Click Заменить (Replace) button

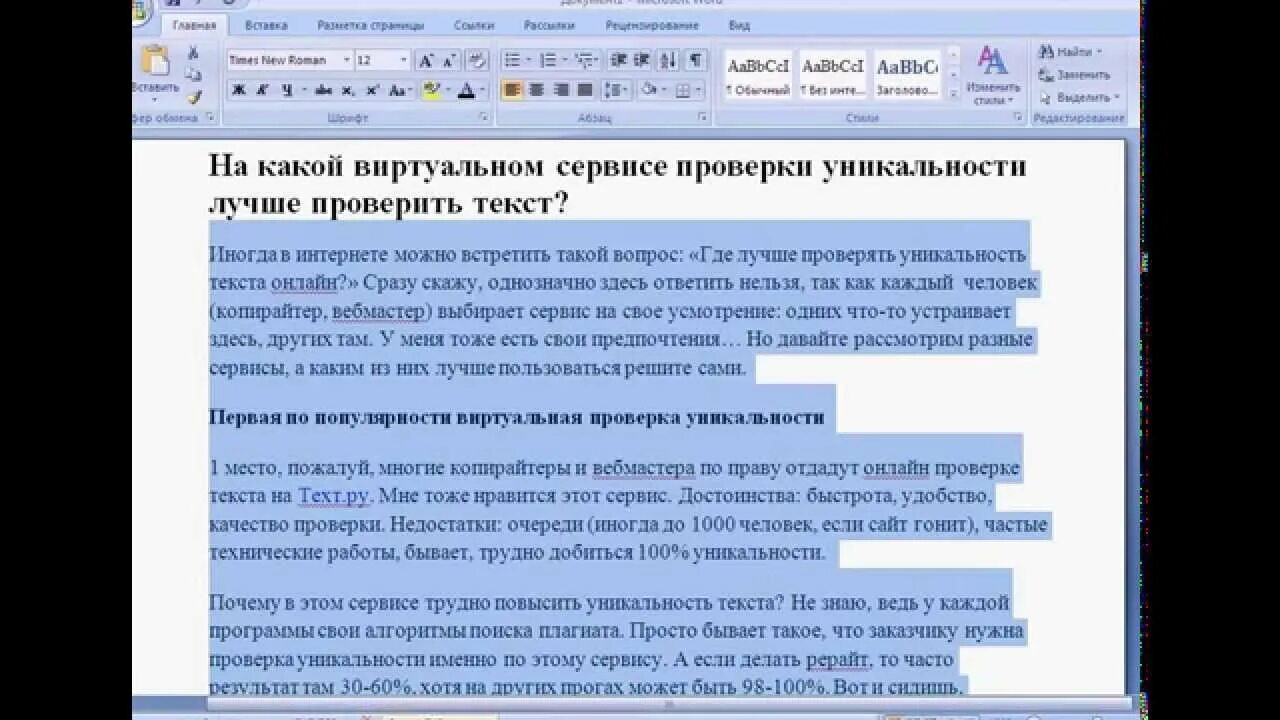(1075, 75)
